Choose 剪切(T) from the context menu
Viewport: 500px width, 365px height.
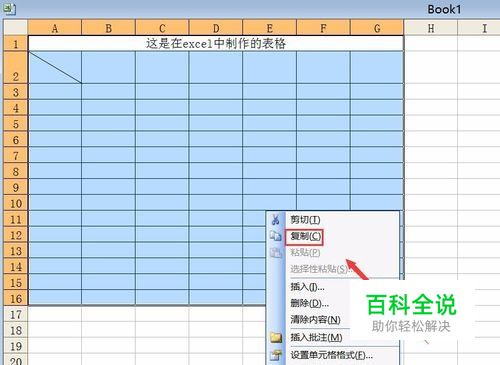coord(305,220)
